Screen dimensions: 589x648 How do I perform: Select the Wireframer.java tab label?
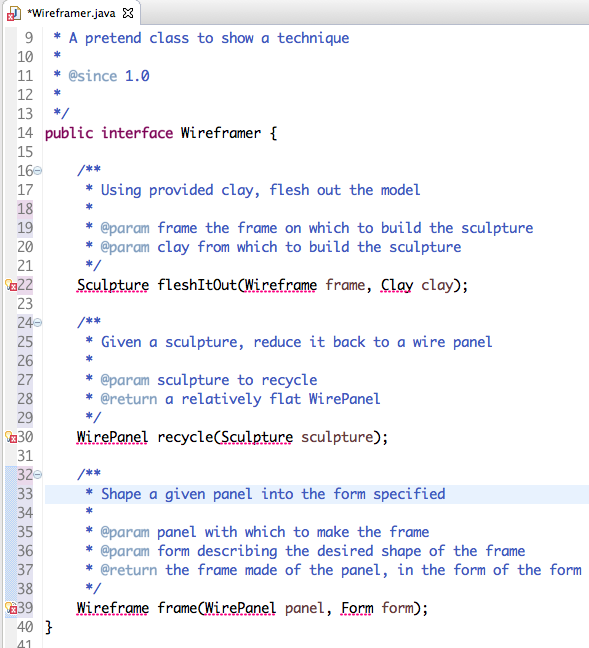tap(71, 13)
